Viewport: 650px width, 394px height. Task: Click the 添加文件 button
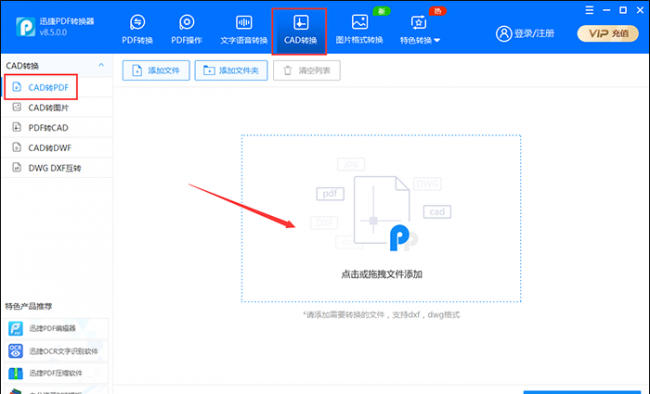(x=156, y=71)
